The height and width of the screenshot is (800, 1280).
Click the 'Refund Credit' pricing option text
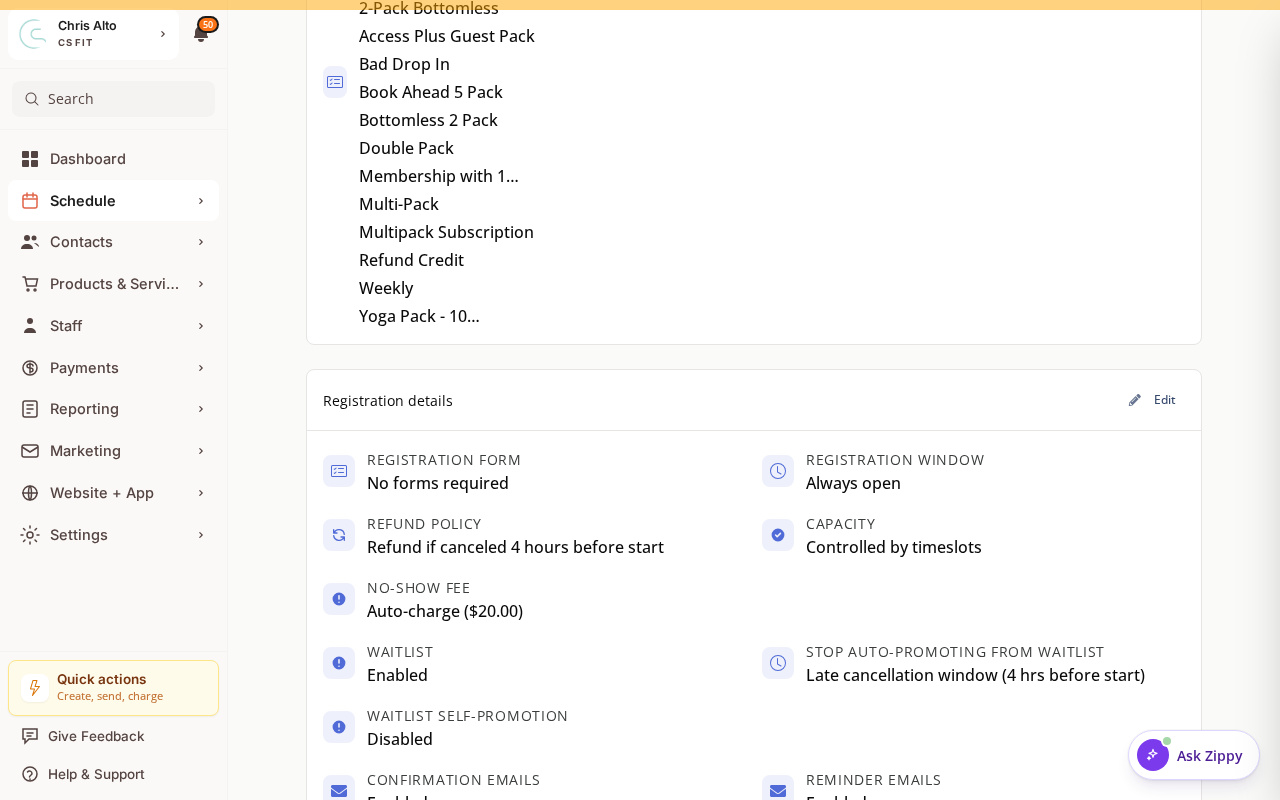click(411, 260)
